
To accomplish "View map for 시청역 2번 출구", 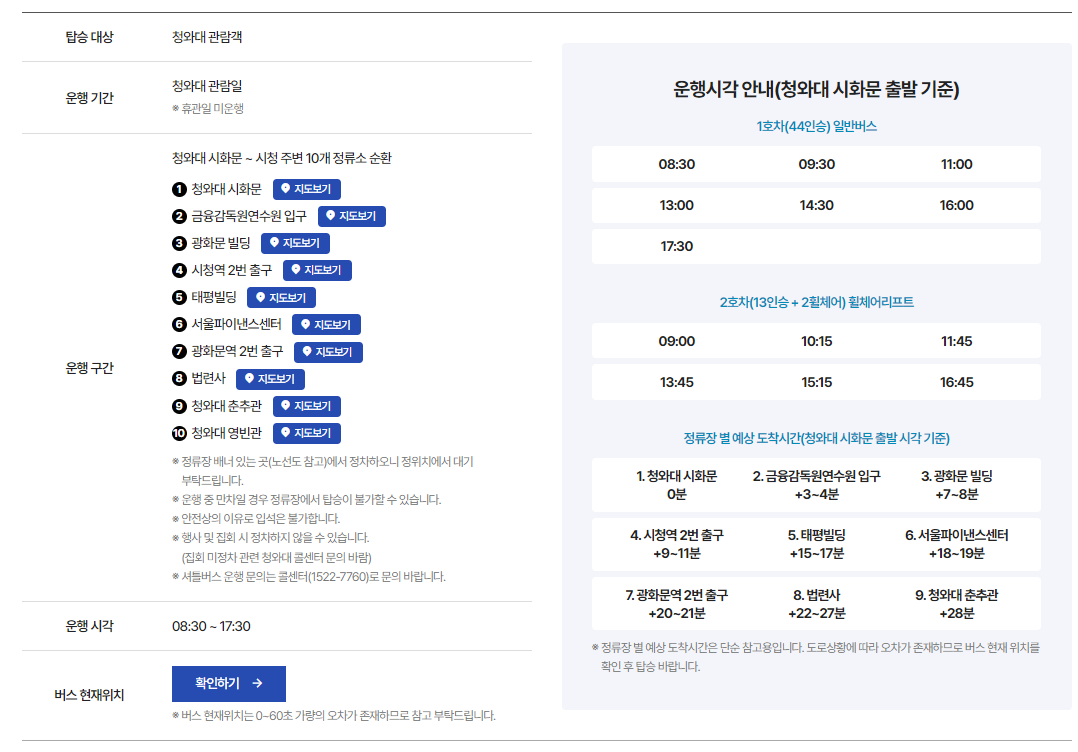I will point(317,270).
